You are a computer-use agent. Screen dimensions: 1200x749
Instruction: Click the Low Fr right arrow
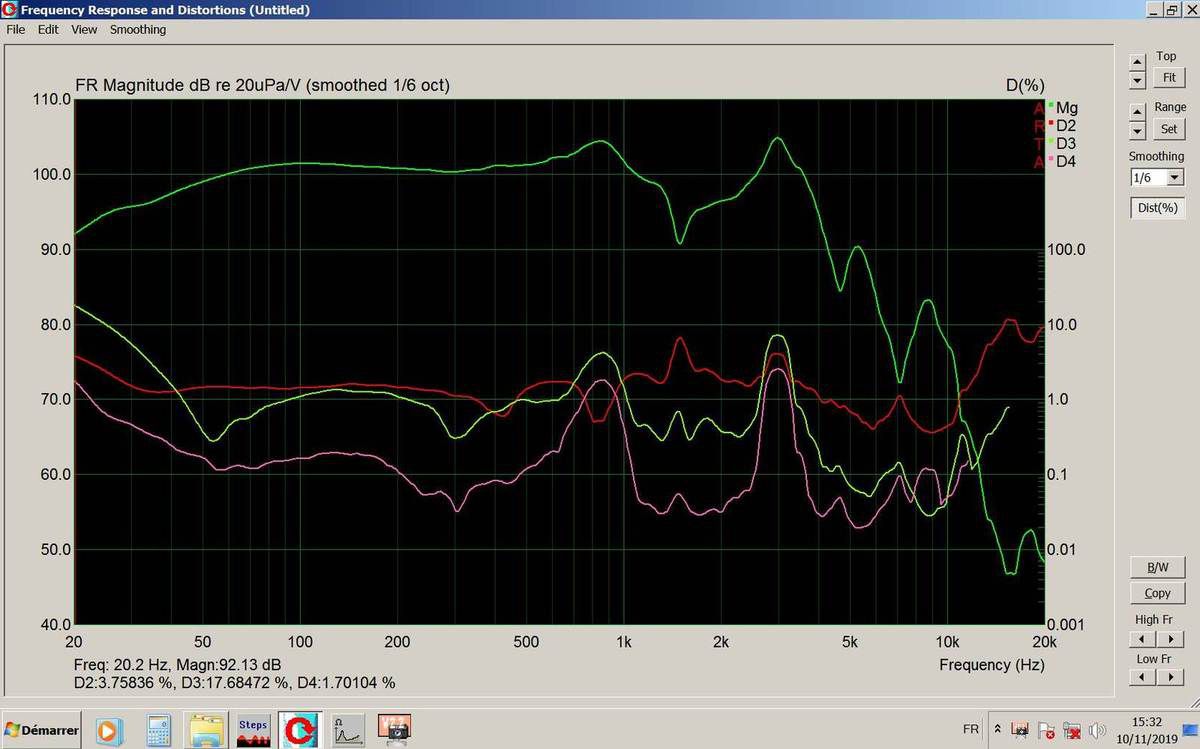coord(1169,677)
